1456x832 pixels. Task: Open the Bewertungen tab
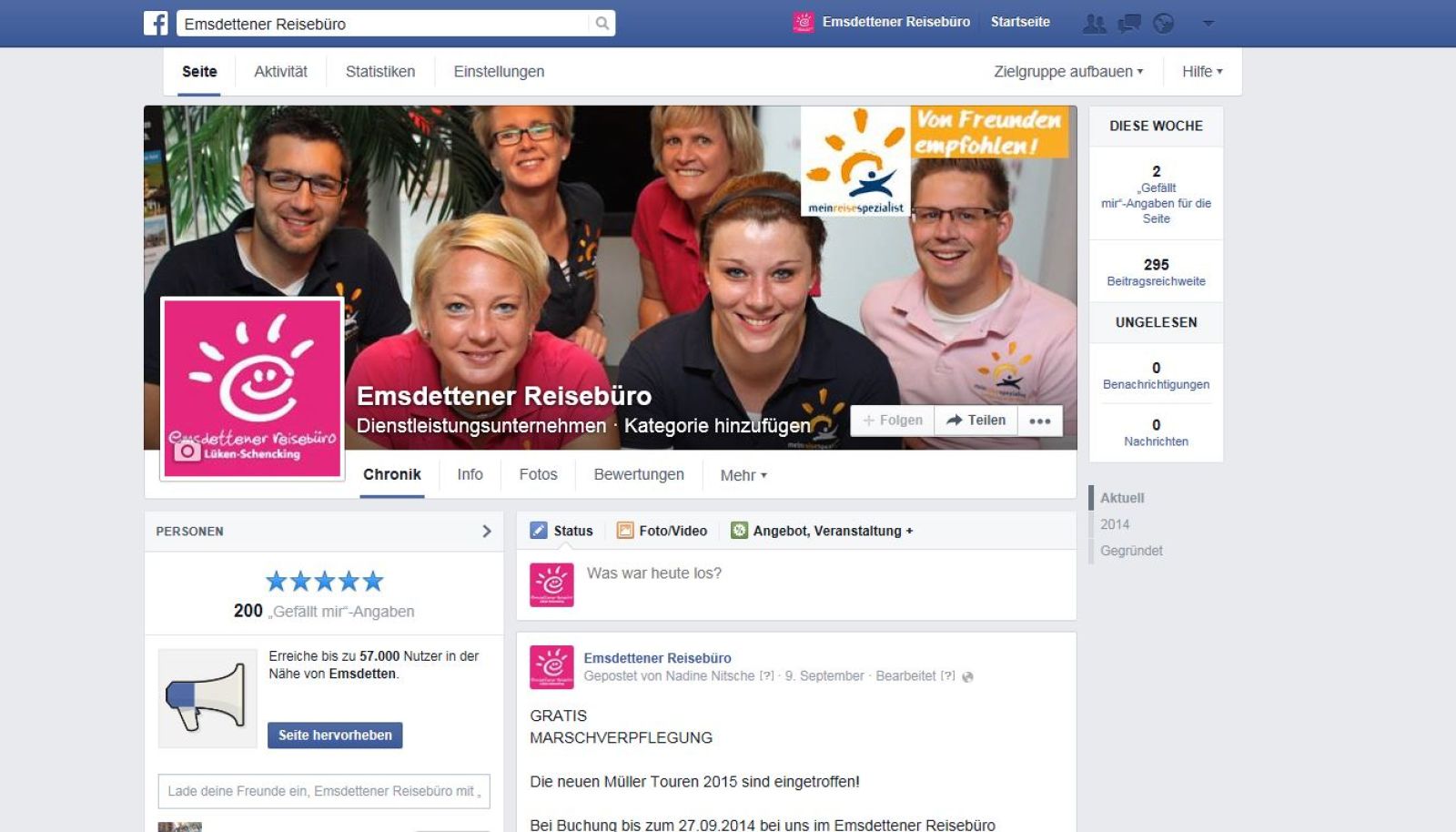click(639, 474)
